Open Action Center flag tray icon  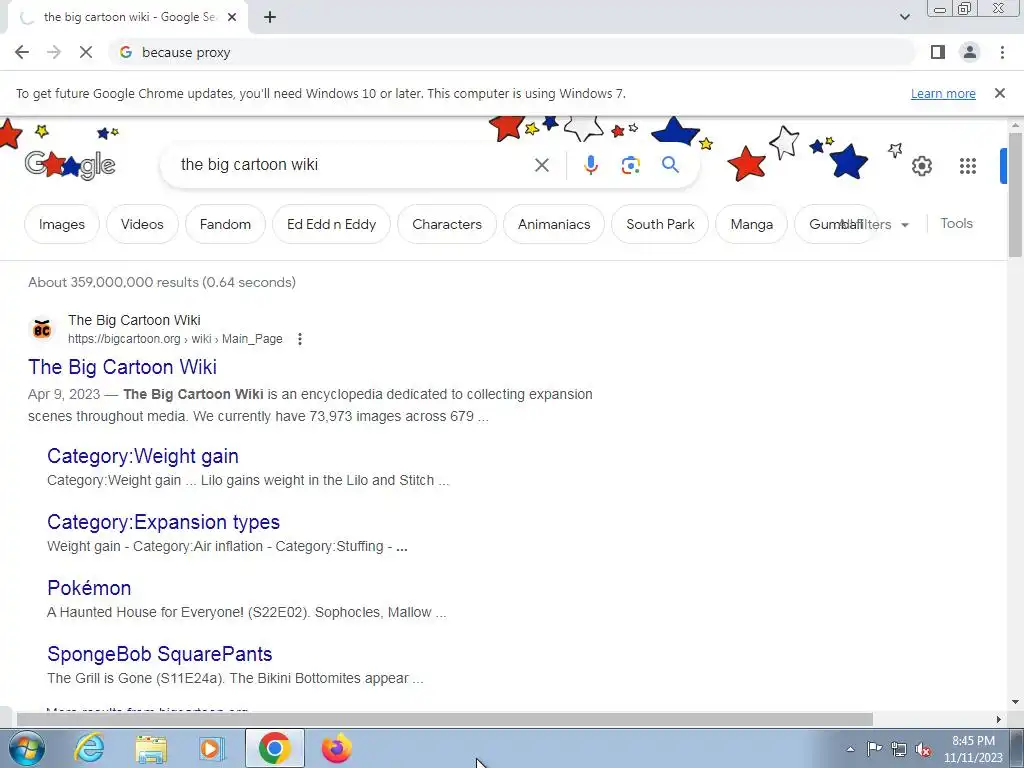(x=874, y=749)
